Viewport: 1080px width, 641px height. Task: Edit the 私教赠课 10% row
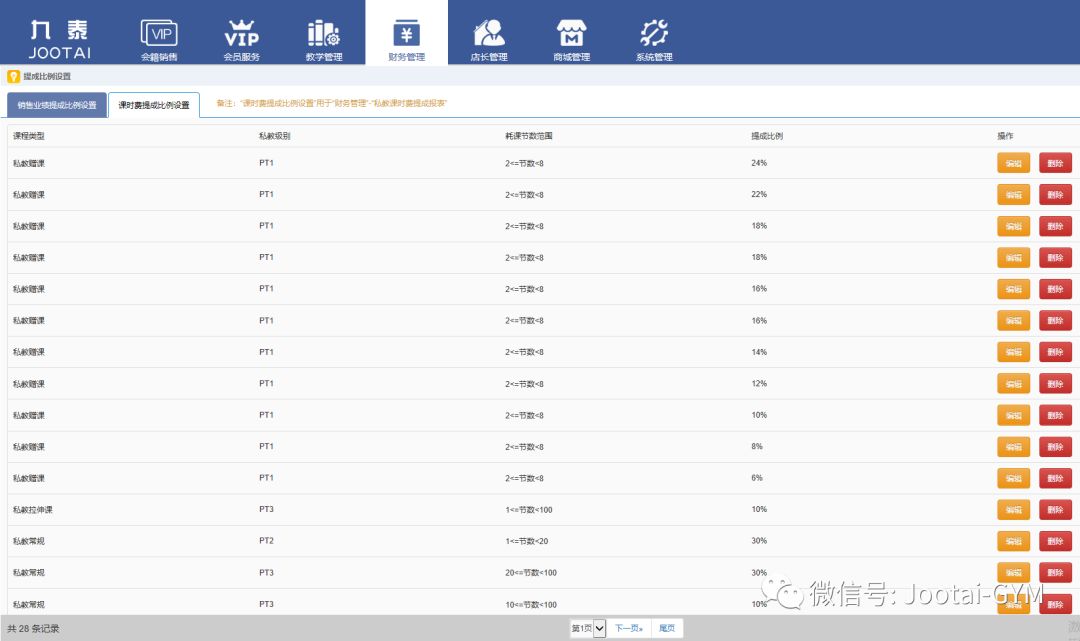(x=1013, y=415)
